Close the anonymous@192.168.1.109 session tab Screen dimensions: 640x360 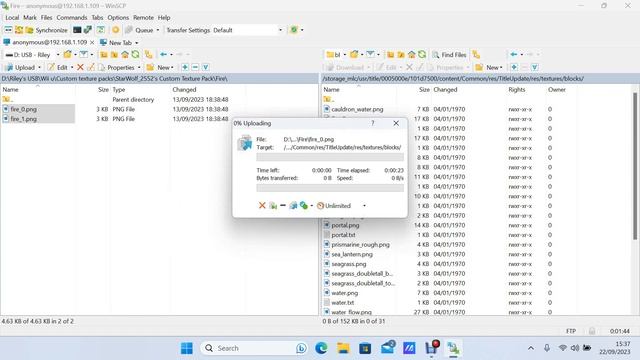(x=92, y=42)
